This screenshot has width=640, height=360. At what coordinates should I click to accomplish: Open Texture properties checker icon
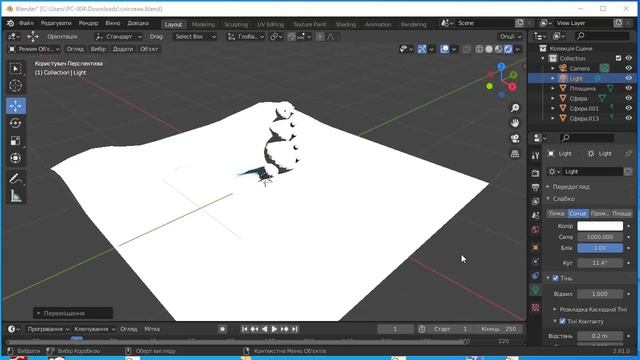pyautogui.click(x=536, y=307)
